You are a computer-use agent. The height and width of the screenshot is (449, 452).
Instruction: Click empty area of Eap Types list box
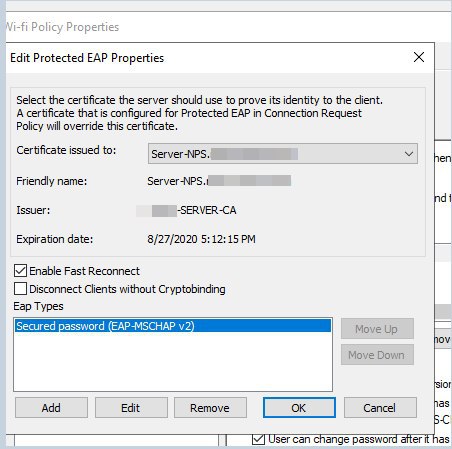click(x=173, y=362)
